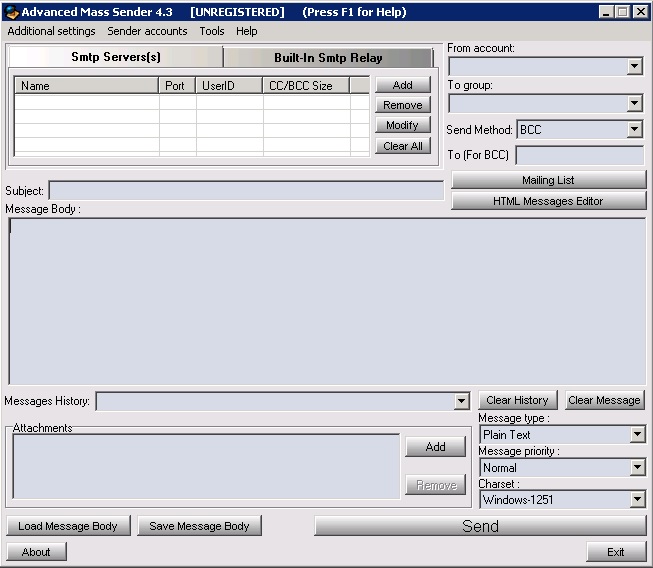Open the Send Method dropdown showing BCC
Viewport: 653px width, 568px height.
(634, 130)
